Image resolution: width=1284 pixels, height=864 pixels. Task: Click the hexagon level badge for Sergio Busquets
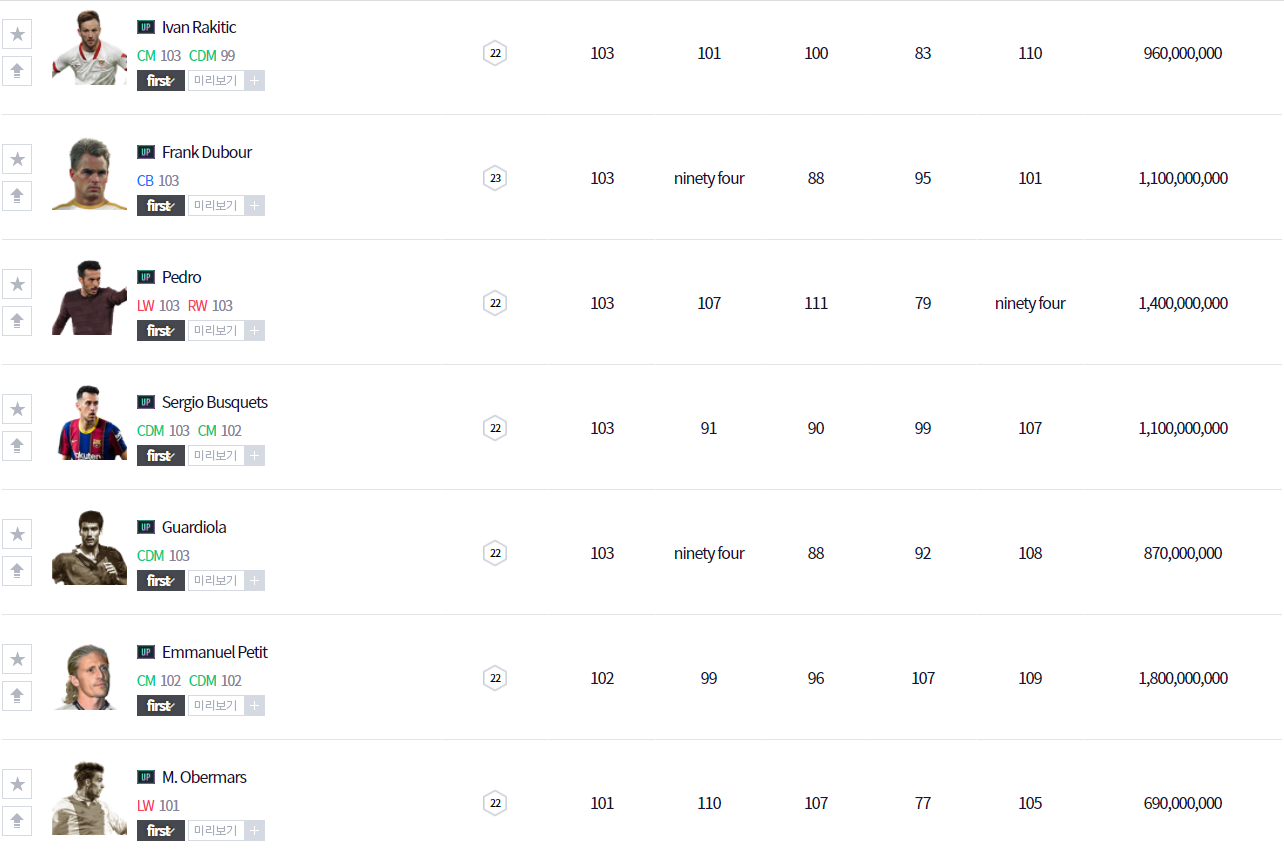point(495,428)
